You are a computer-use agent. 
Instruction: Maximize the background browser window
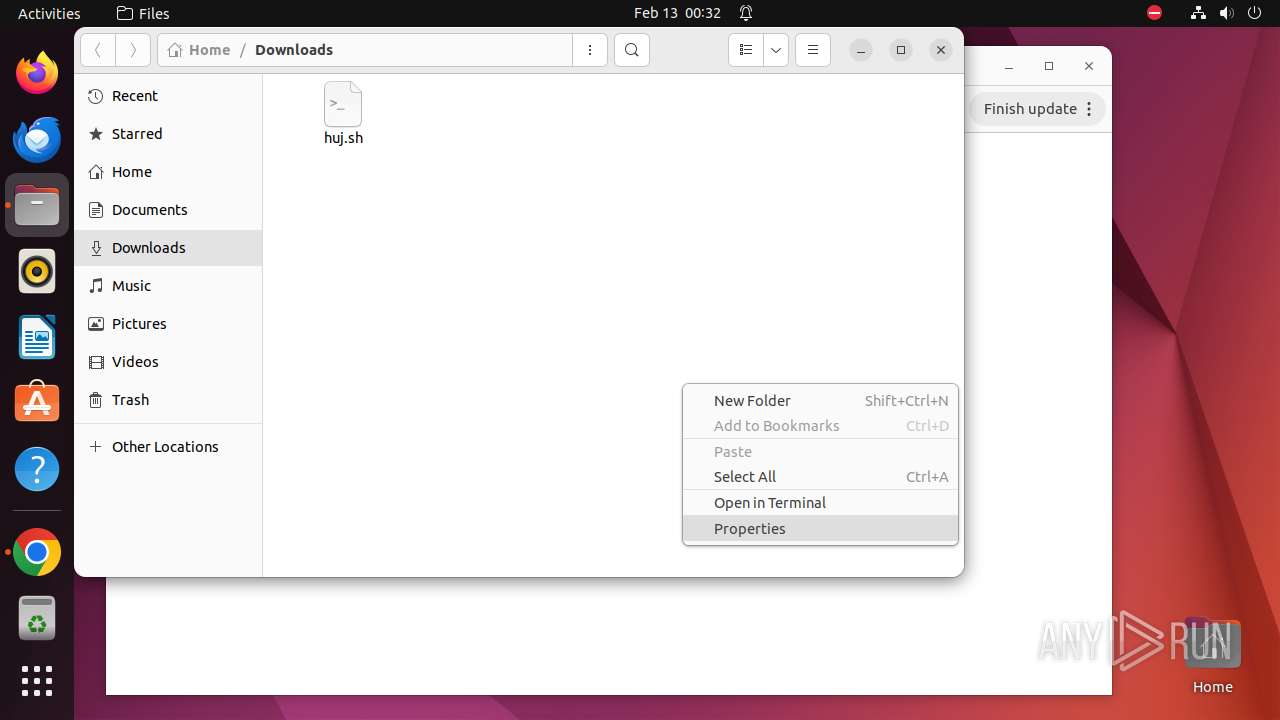coord(1049,66)
